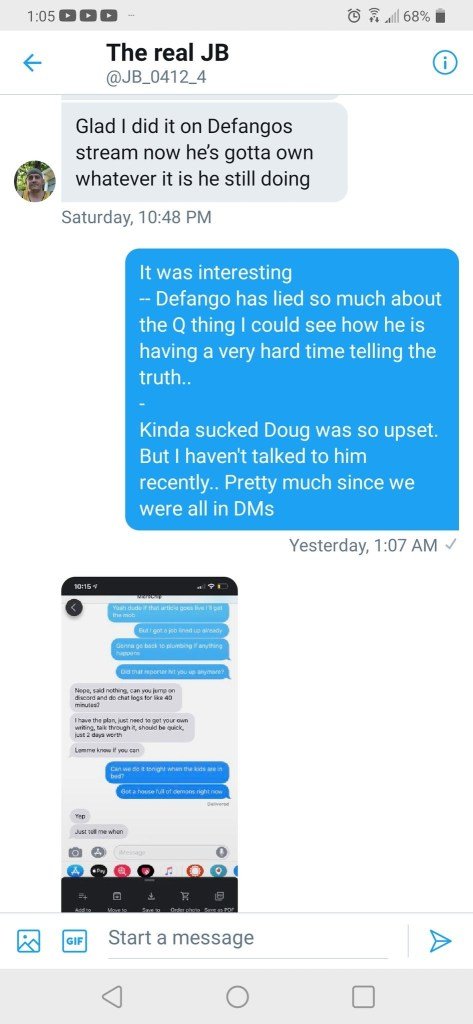Open The real JB conversation title
The width and height of the screenshot is (473, 1024).
167,52
